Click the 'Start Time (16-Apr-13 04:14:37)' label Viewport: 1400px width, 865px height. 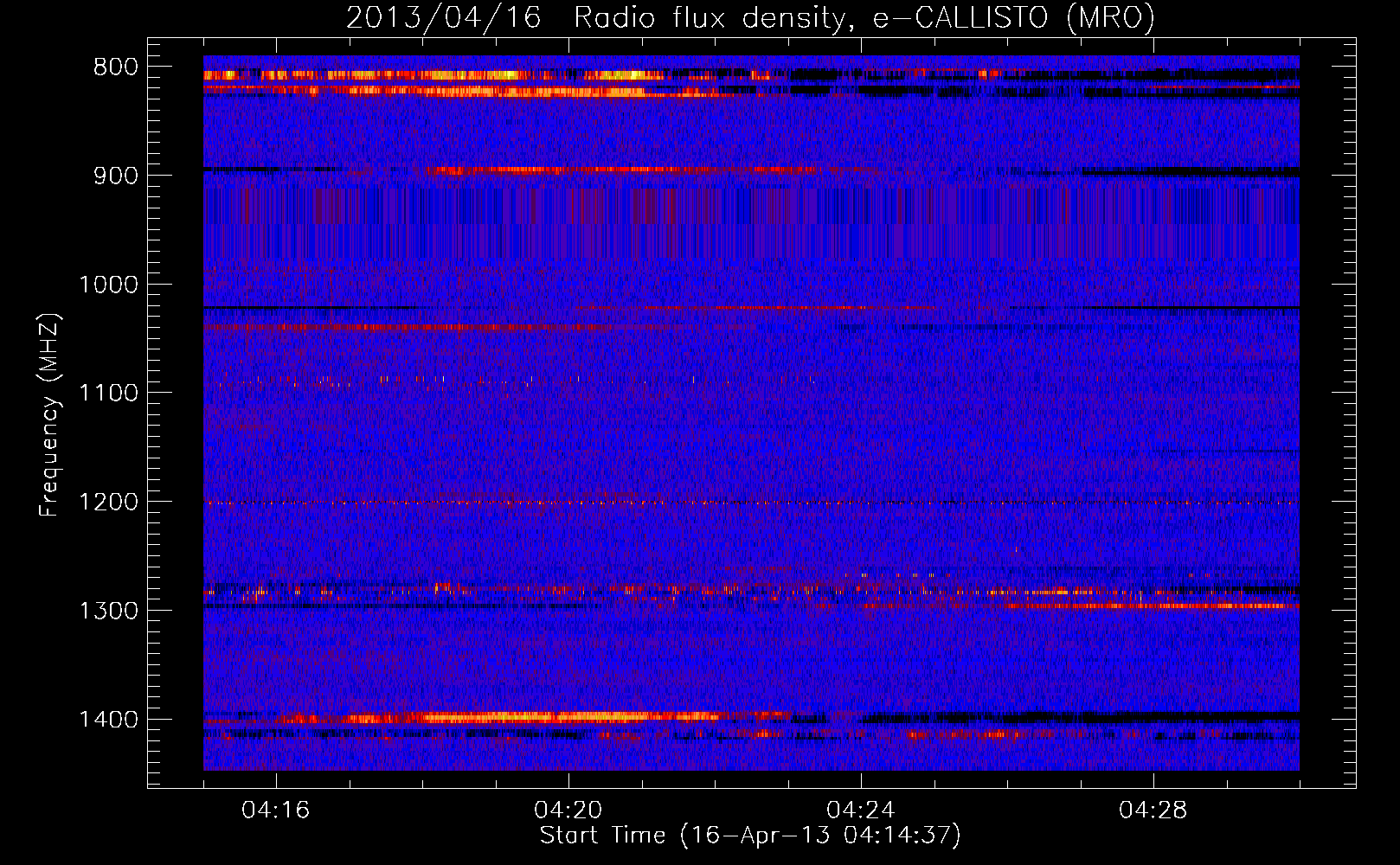pyautogui.click(x=750, y=836)
